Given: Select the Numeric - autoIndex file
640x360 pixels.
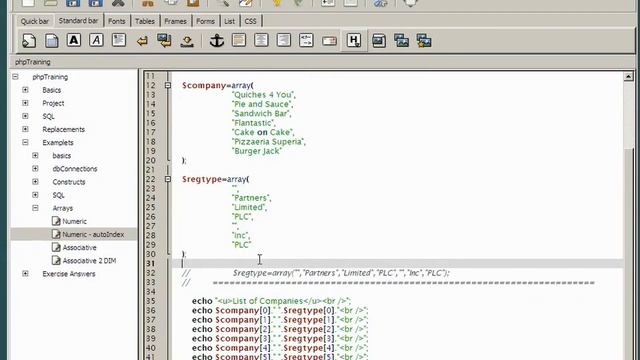Looking at the screenshot, I should click(93, 234).
